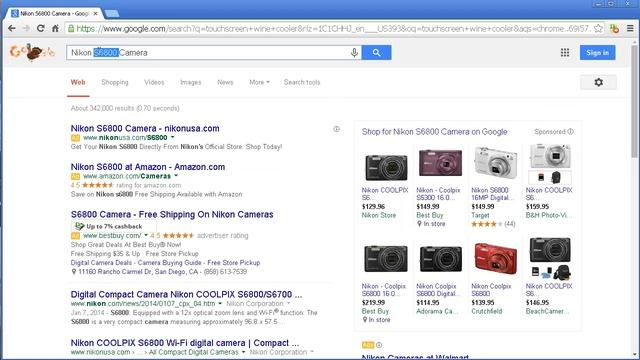Start voice search with the microphone icon
The image size is (640, 360).
click(354, 53)
